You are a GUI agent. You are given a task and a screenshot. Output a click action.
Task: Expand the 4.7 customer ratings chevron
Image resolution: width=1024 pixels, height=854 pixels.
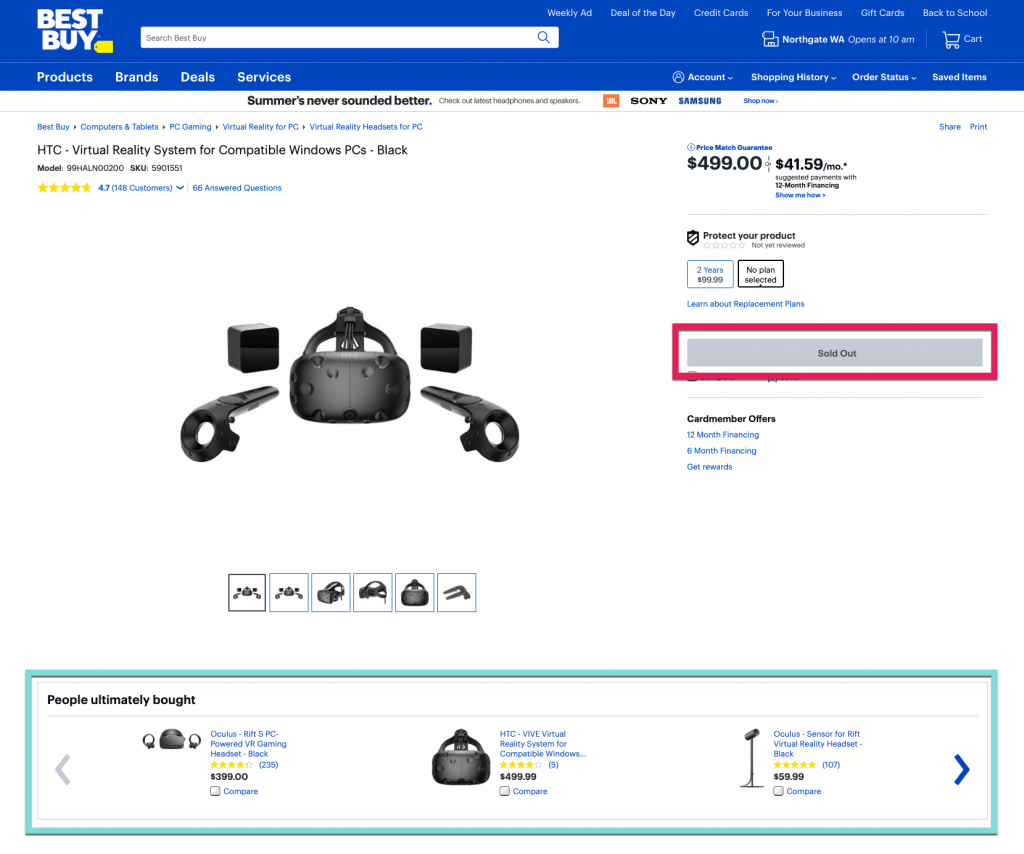click(x=180, y=188)
